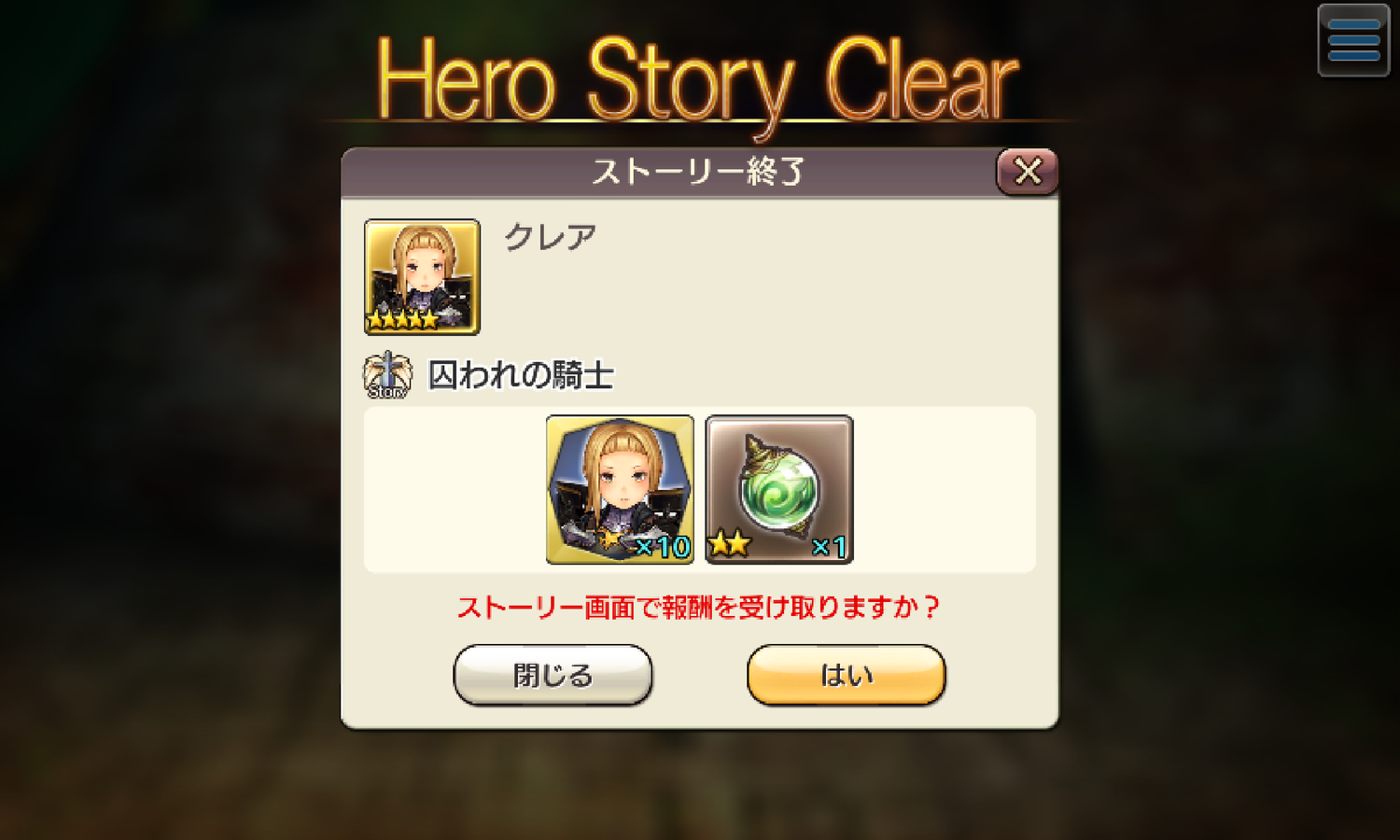Tap the 囚われの騎士 story title

(521, 375)
